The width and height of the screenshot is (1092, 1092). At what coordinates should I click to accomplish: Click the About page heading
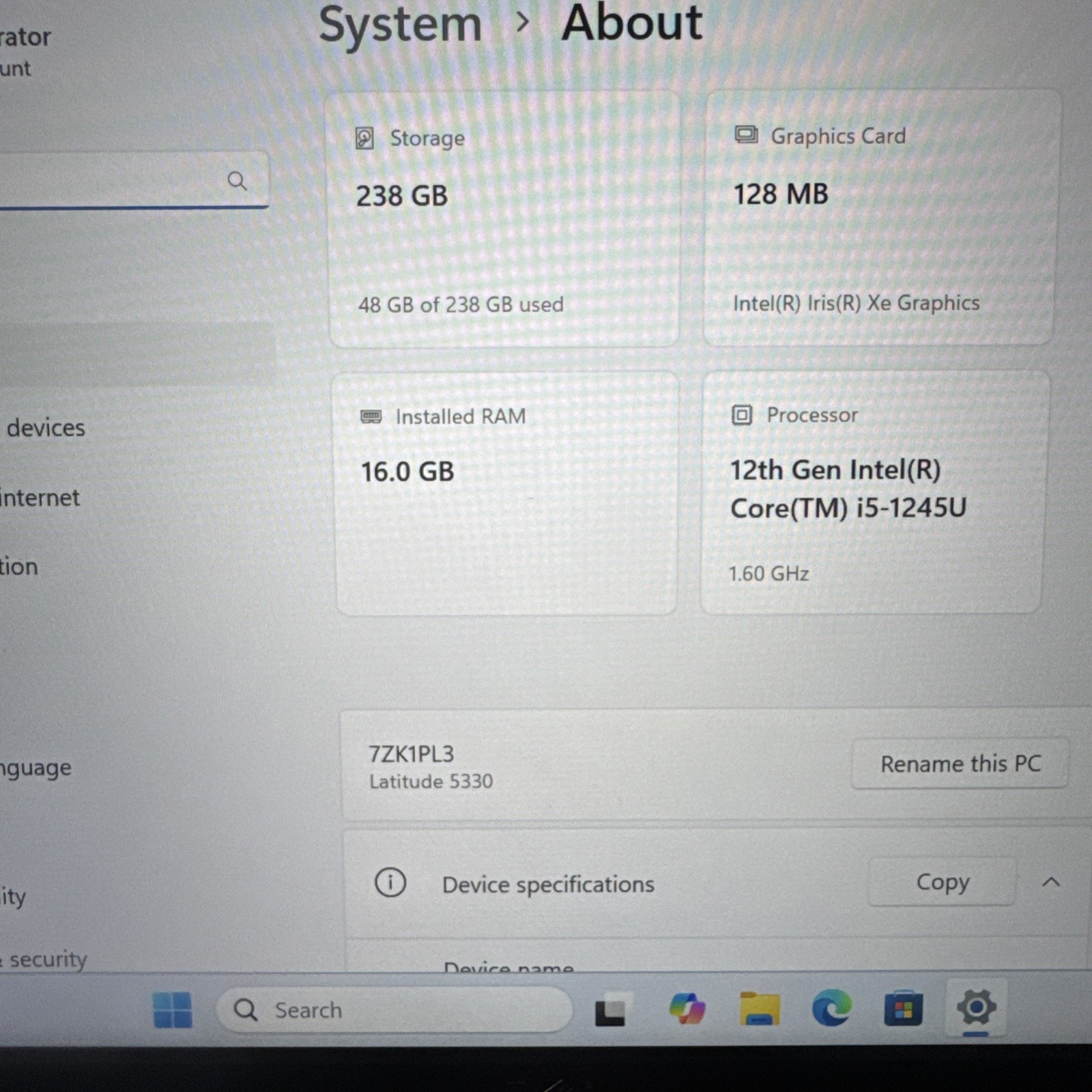[x=631, y=23]
